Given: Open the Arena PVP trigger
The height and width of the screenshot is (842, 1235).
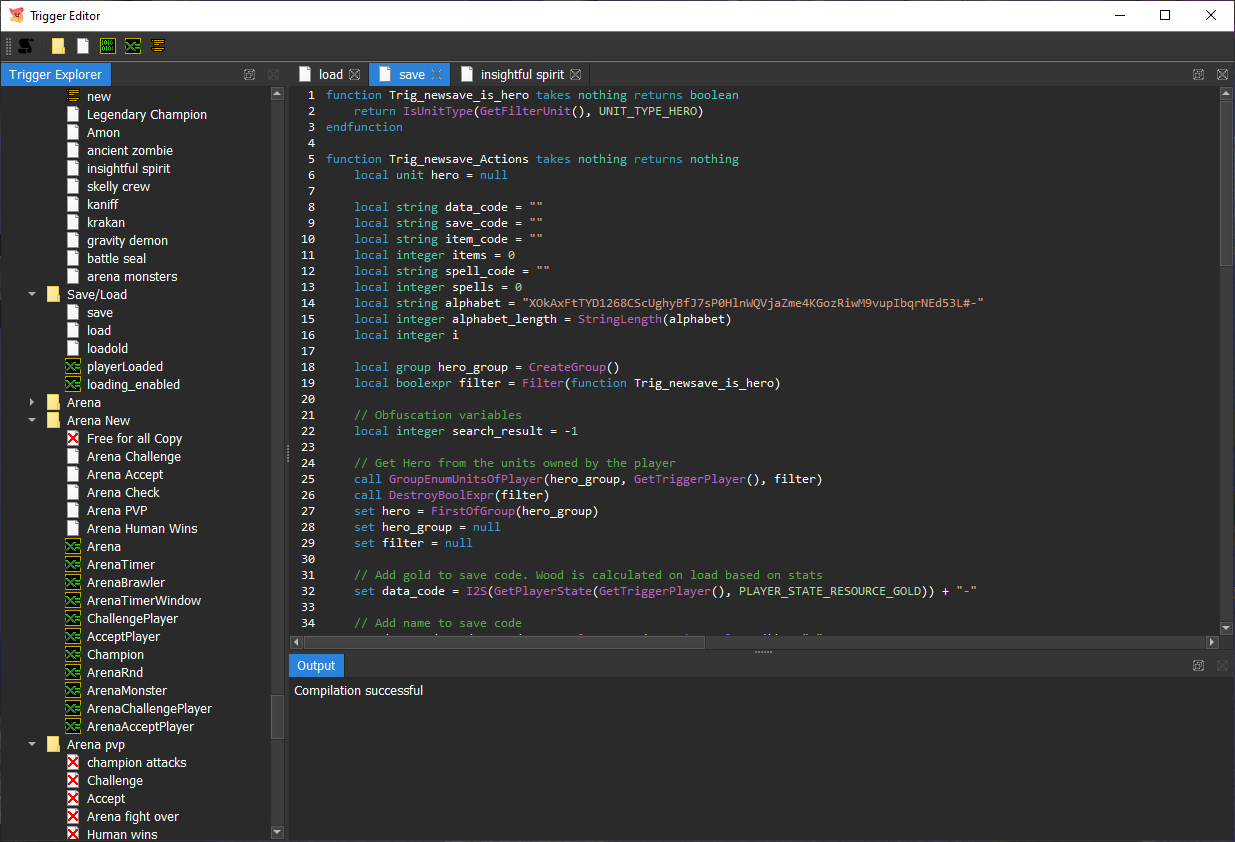Looking at the screenshot, I should 117,511.
